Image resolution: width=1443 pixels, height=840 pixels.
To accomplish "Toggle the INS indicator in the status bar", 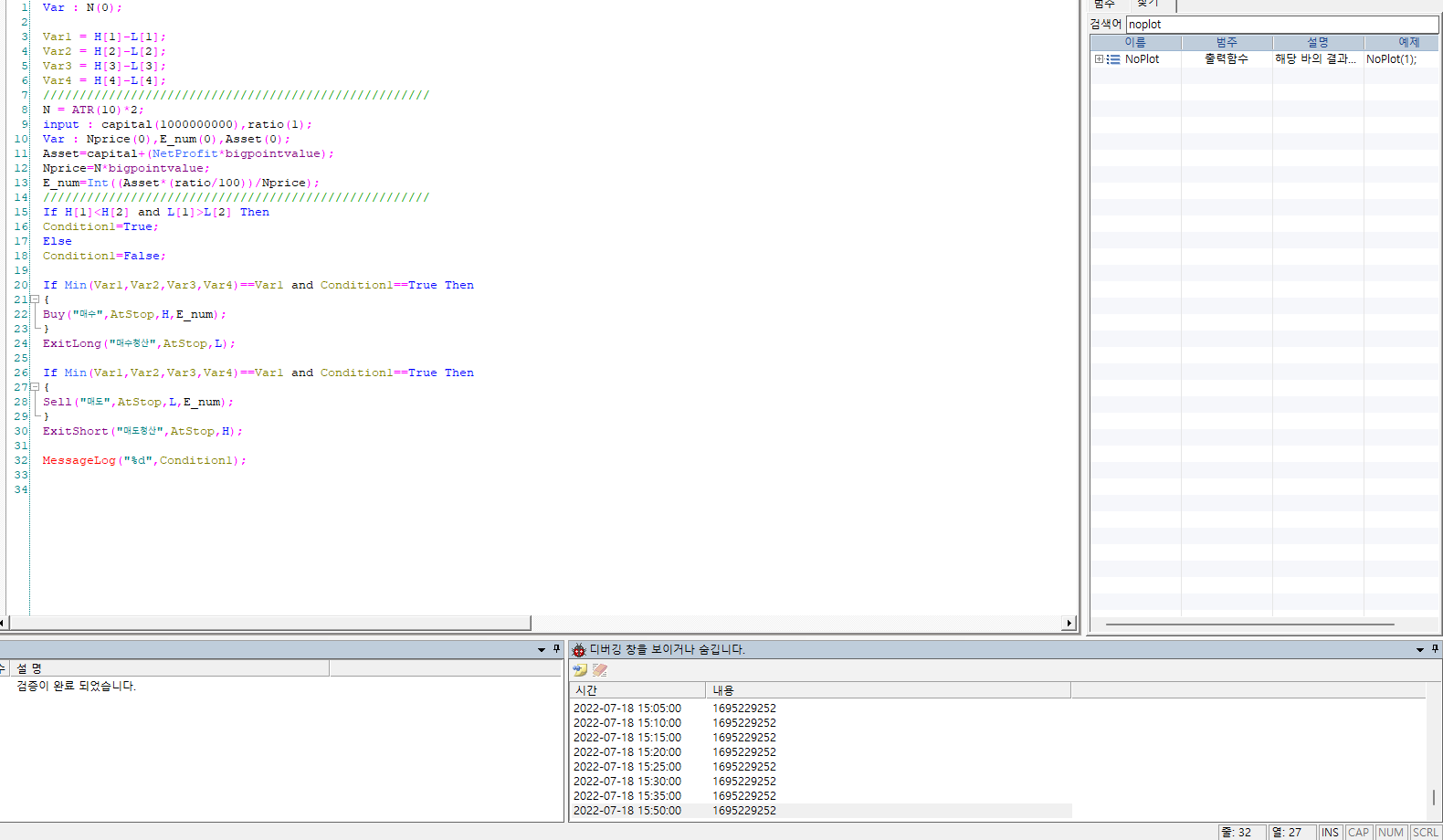I will pos(1330,832).
